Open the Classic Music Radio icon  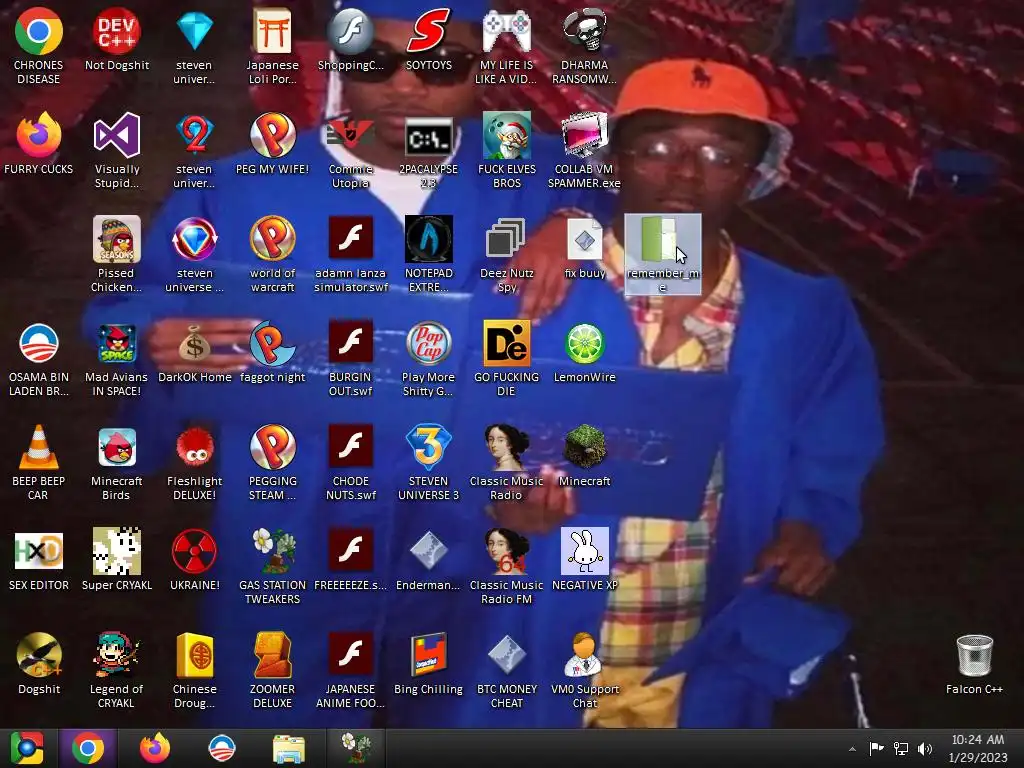[x=507, y=447]
